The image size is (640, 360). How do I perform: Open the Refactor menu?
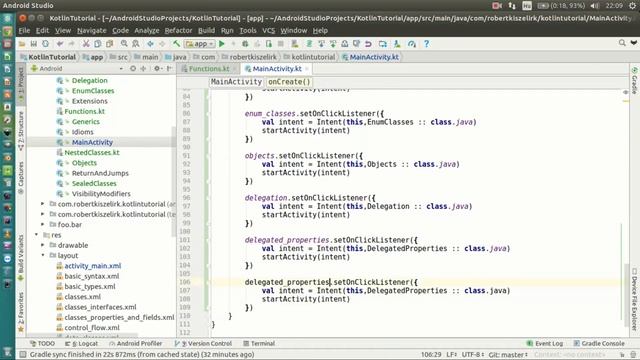pos(178,31)
